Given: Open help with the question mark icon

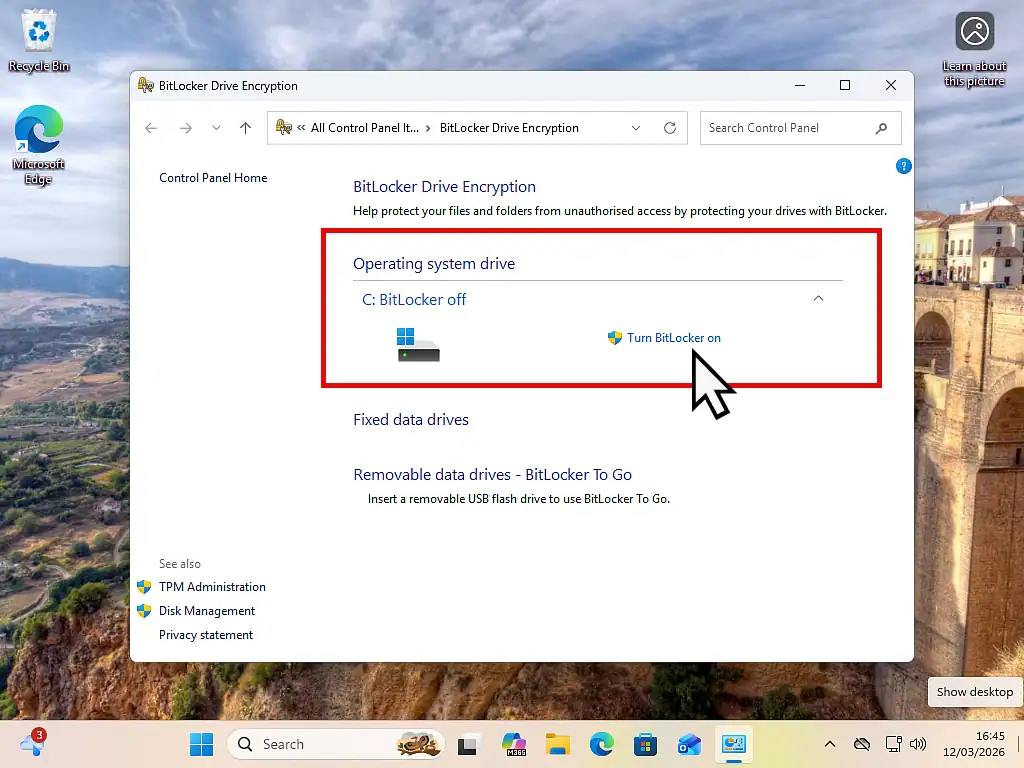Looking at the screenshot, I should click(x=903, y=165).
